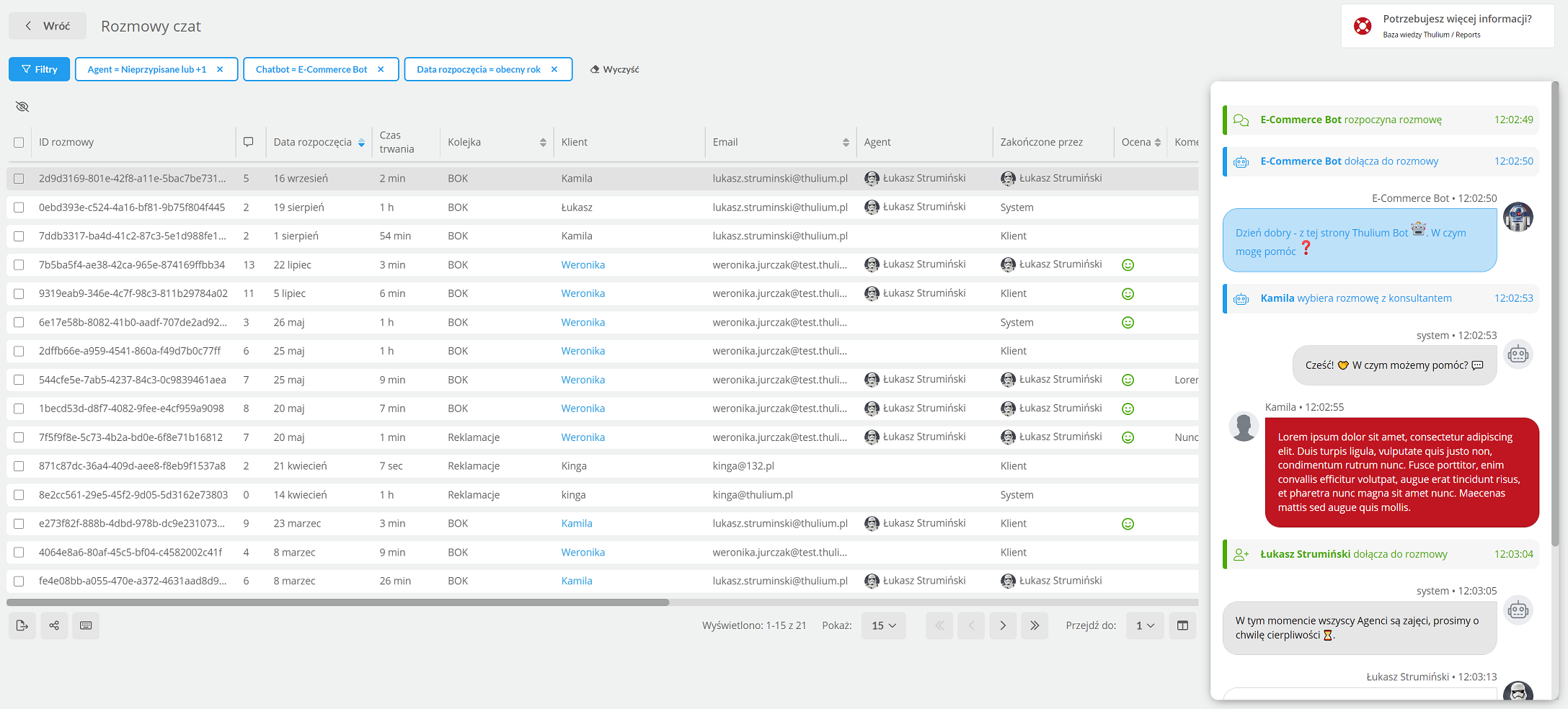Image resolution: width=1568 pixels, height=709 pixels.
Task: Click the system robot avatar at 12:02:53
Action: [x=1518, y=354]
